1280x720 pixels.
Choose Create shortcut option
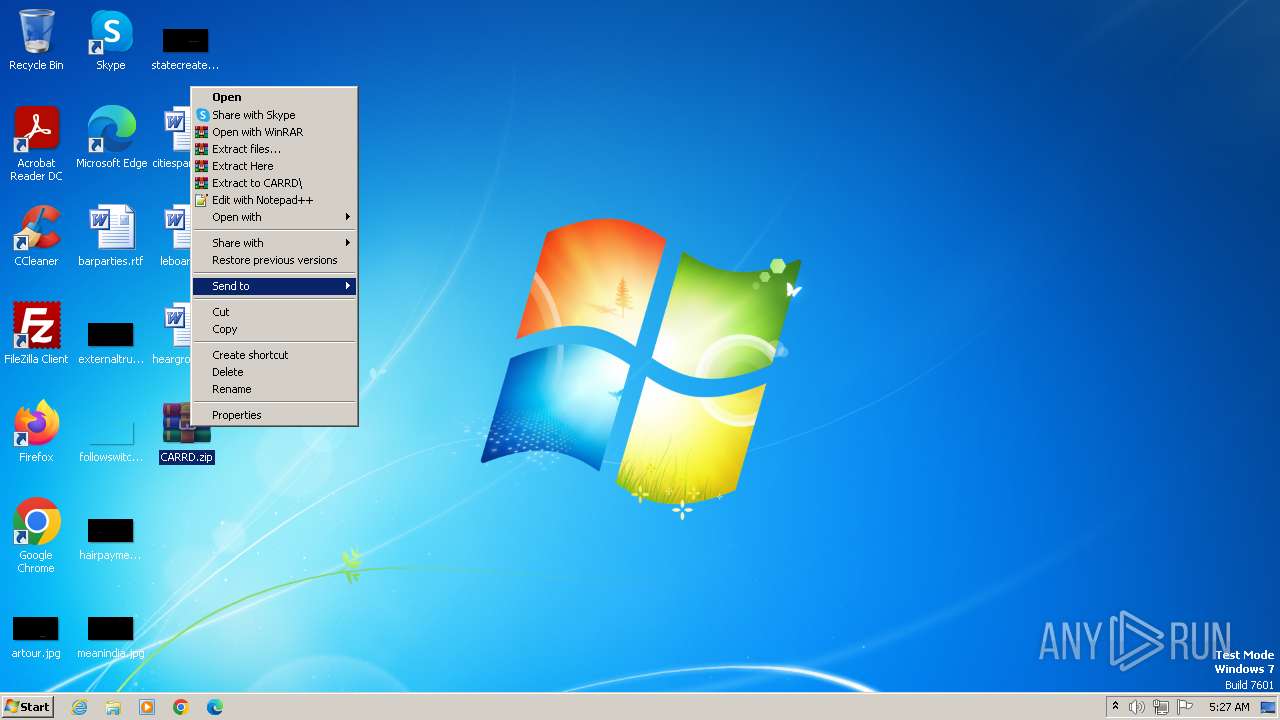[x=274, y=355]
